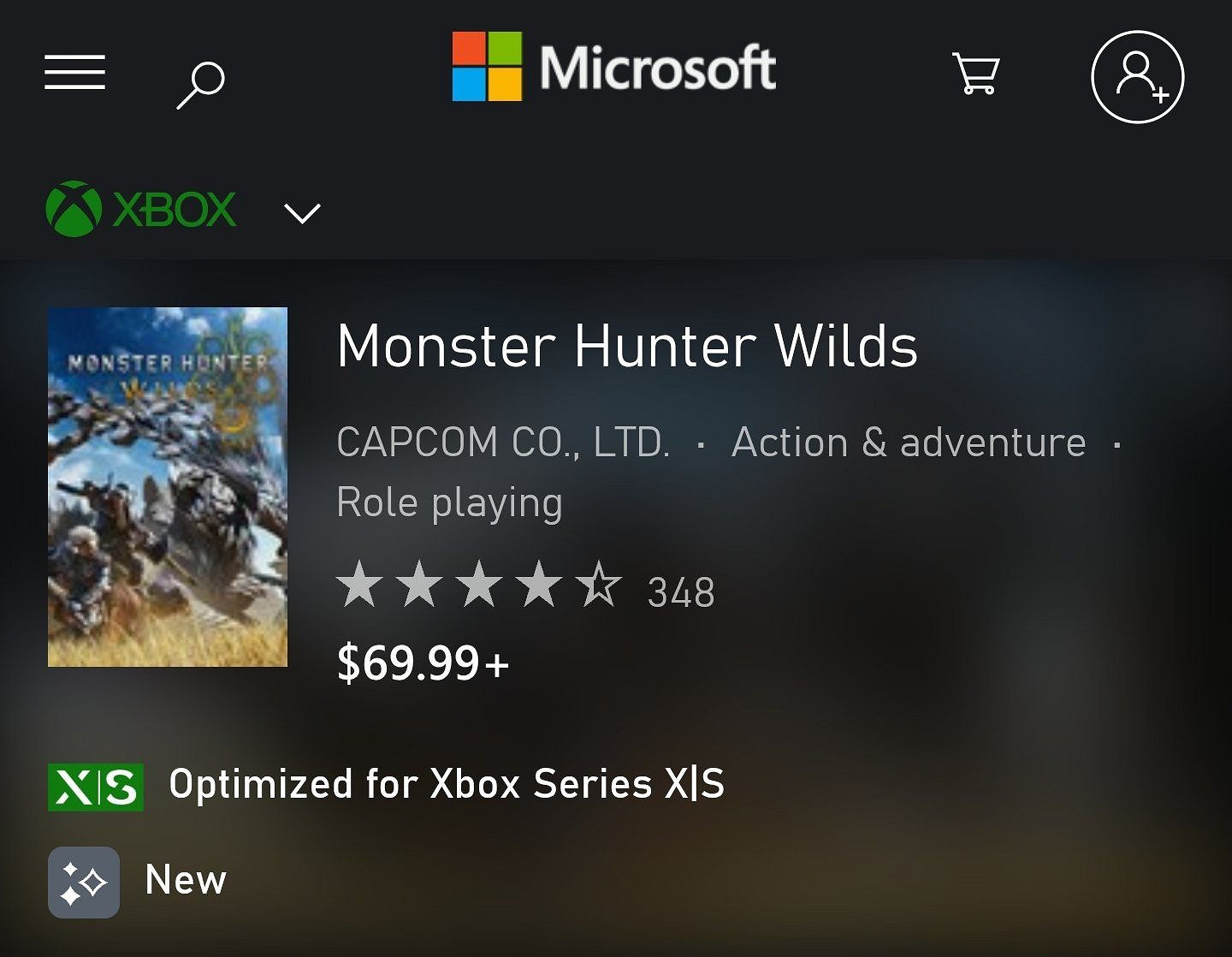Click the first rating star
This screenshot has height=957, width=1232.
pos(359,585)
